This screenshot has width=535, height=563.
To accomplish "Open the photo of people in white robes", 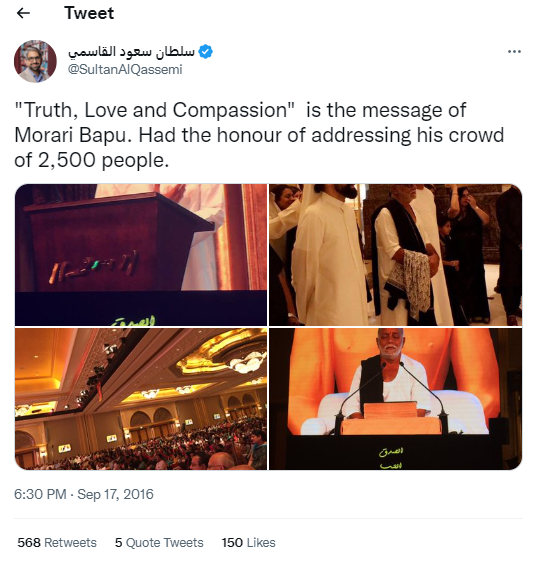I will (x=396, y=255).
